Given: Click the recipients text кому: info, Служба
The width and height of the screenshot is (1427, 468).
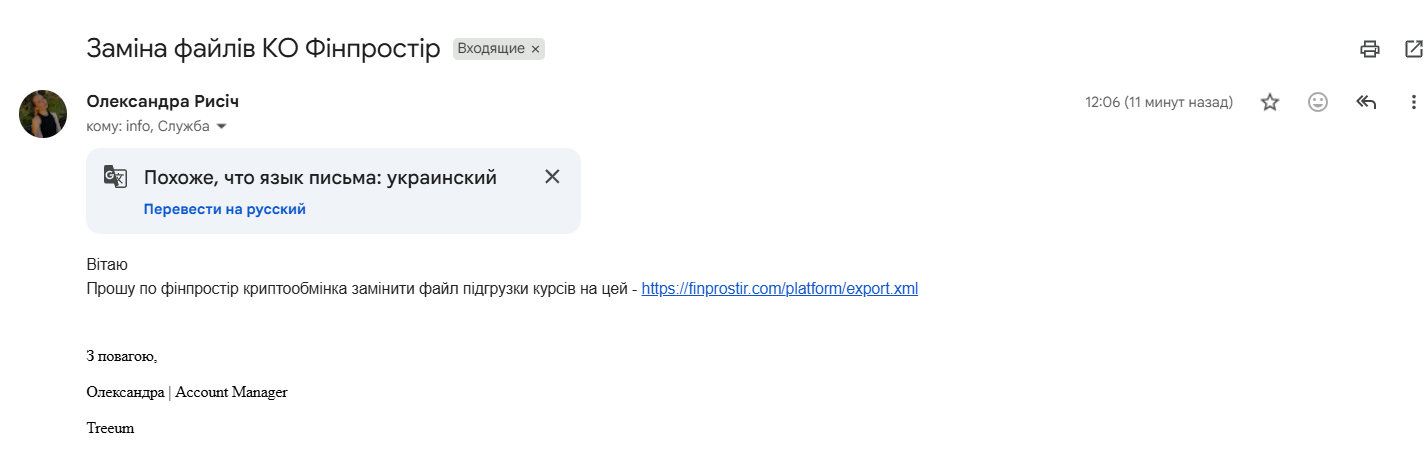Looking at the screenshot, I should point(148,127).
